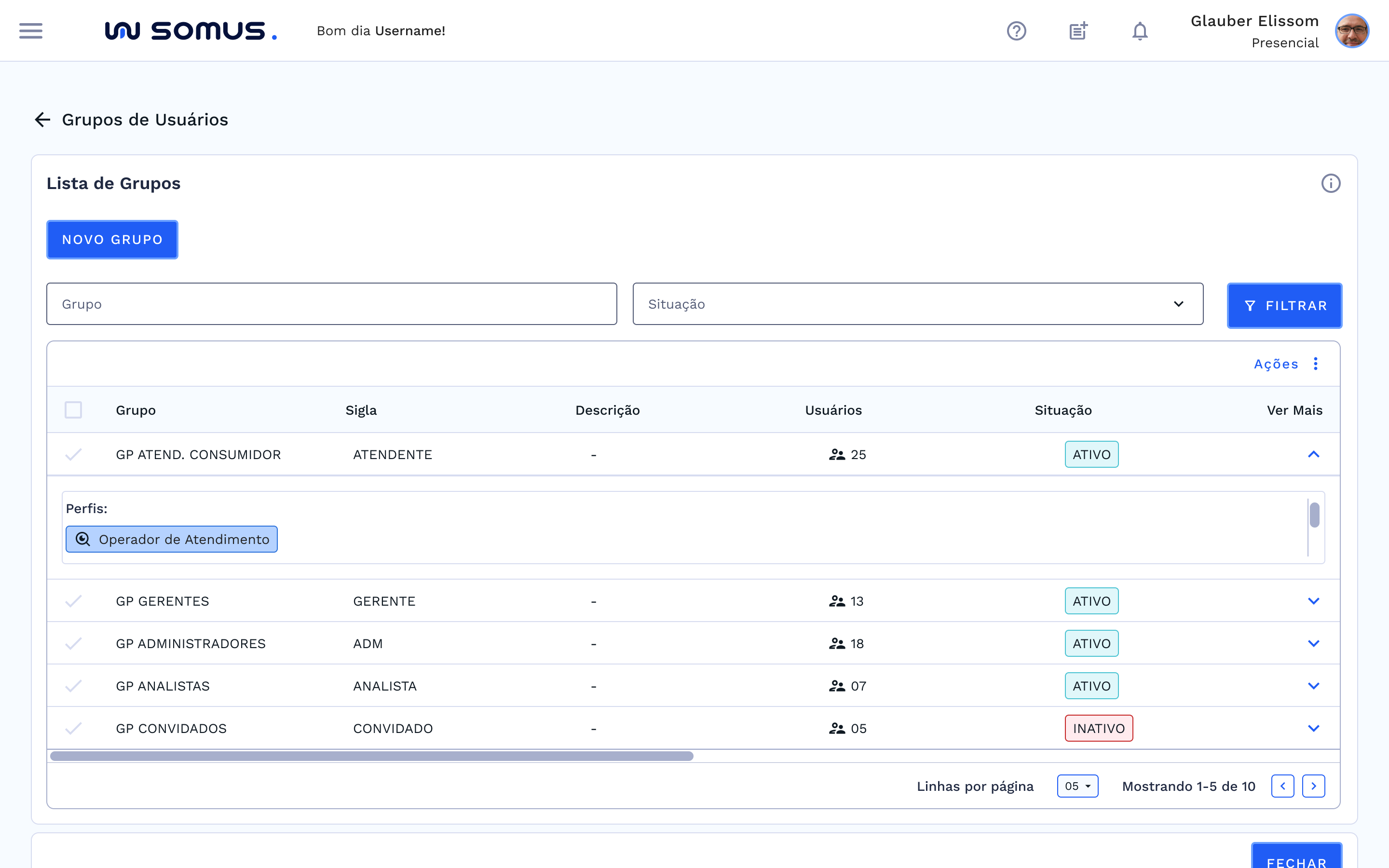Select the GP CONVIDADOS row checkmark
1389x868 pixels.
(x=73, y=729)
